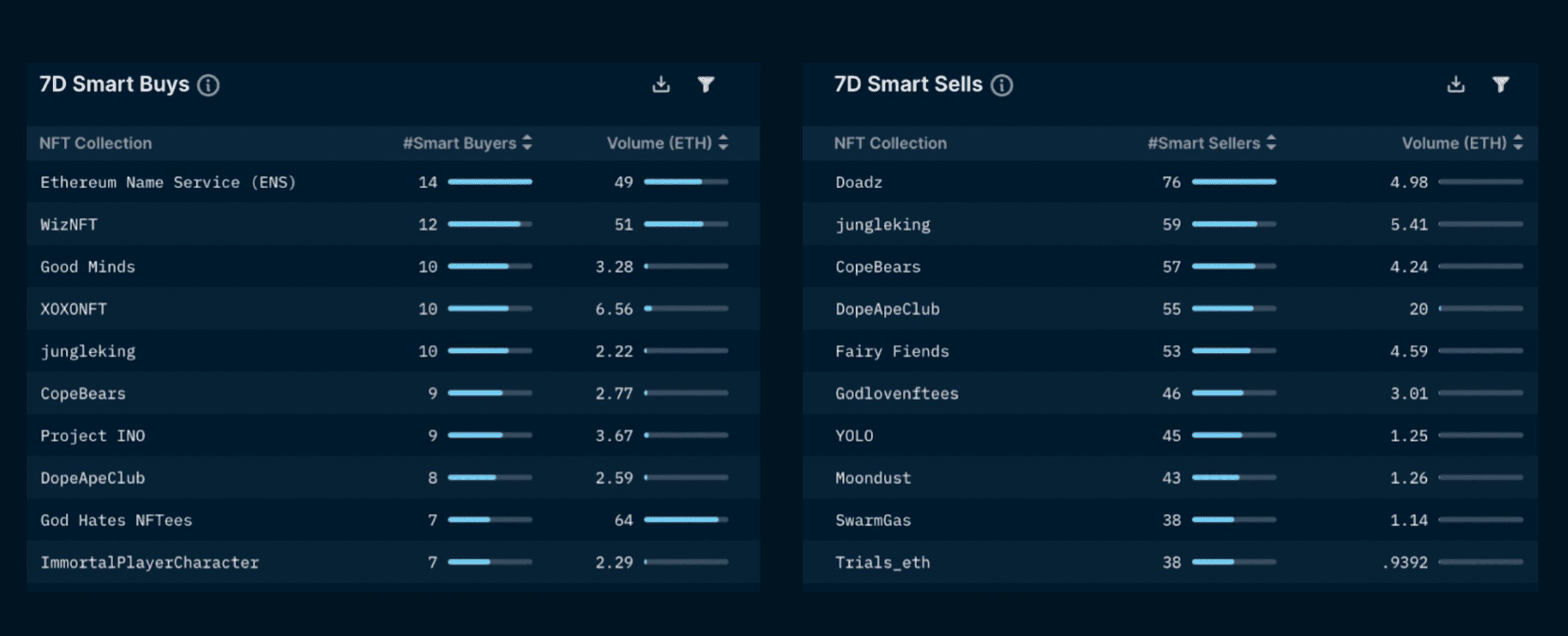Open filter for 7D Smart Buys

705,84
